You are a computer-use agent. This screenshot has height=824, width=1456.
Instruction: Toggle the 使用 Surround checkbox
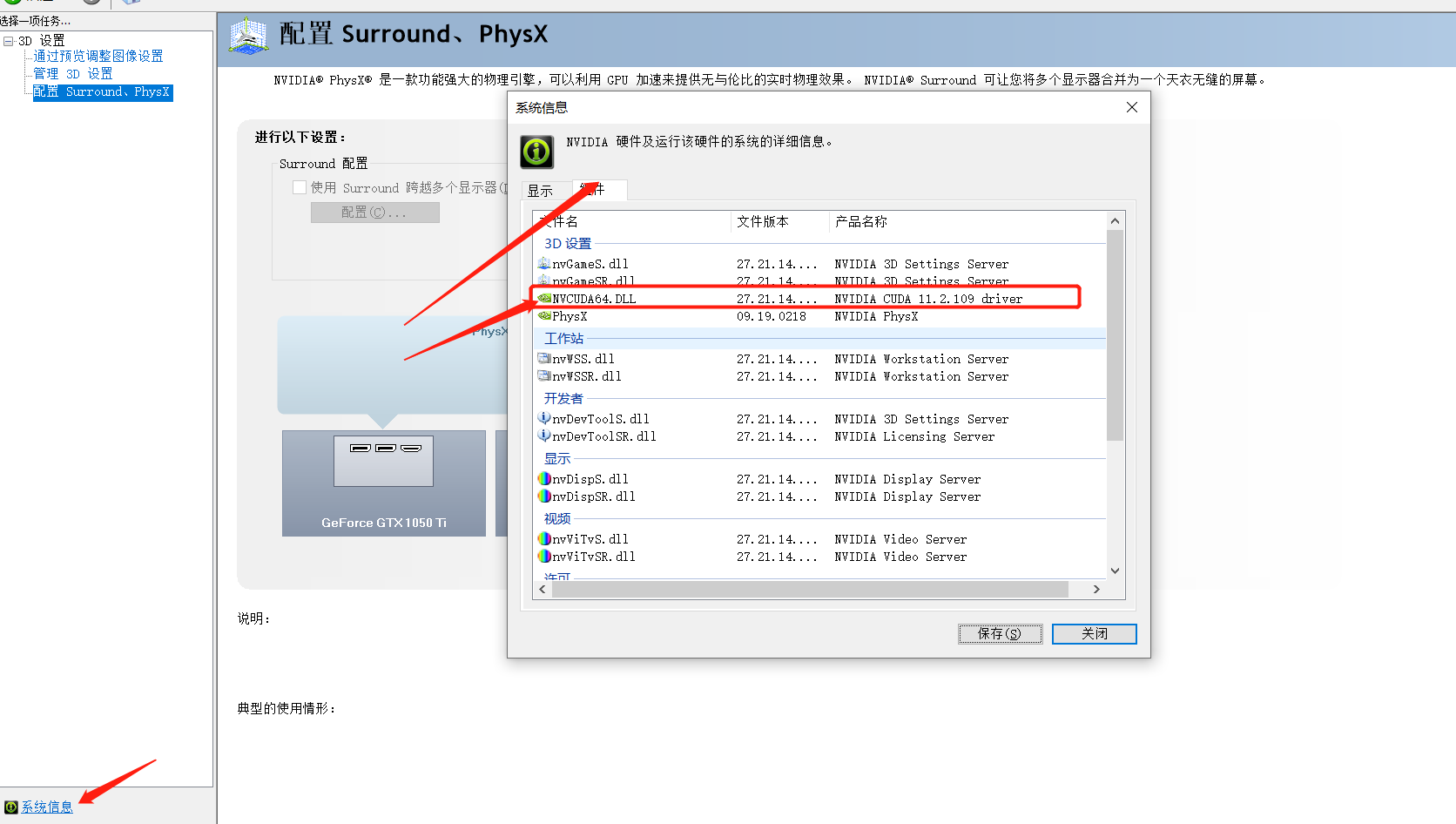[300, 187]
